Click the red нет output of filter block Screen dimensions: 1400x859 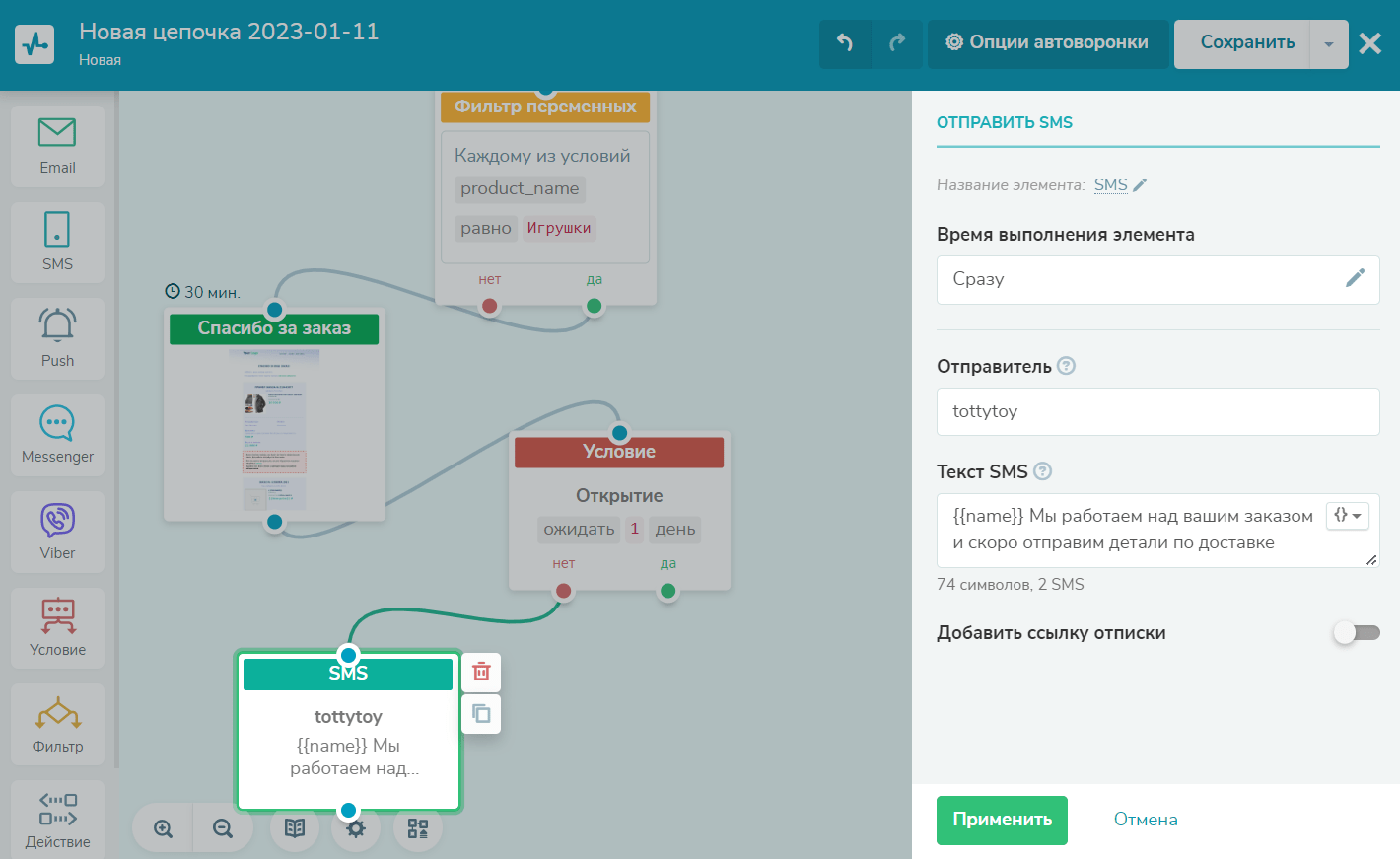[489, 306]
